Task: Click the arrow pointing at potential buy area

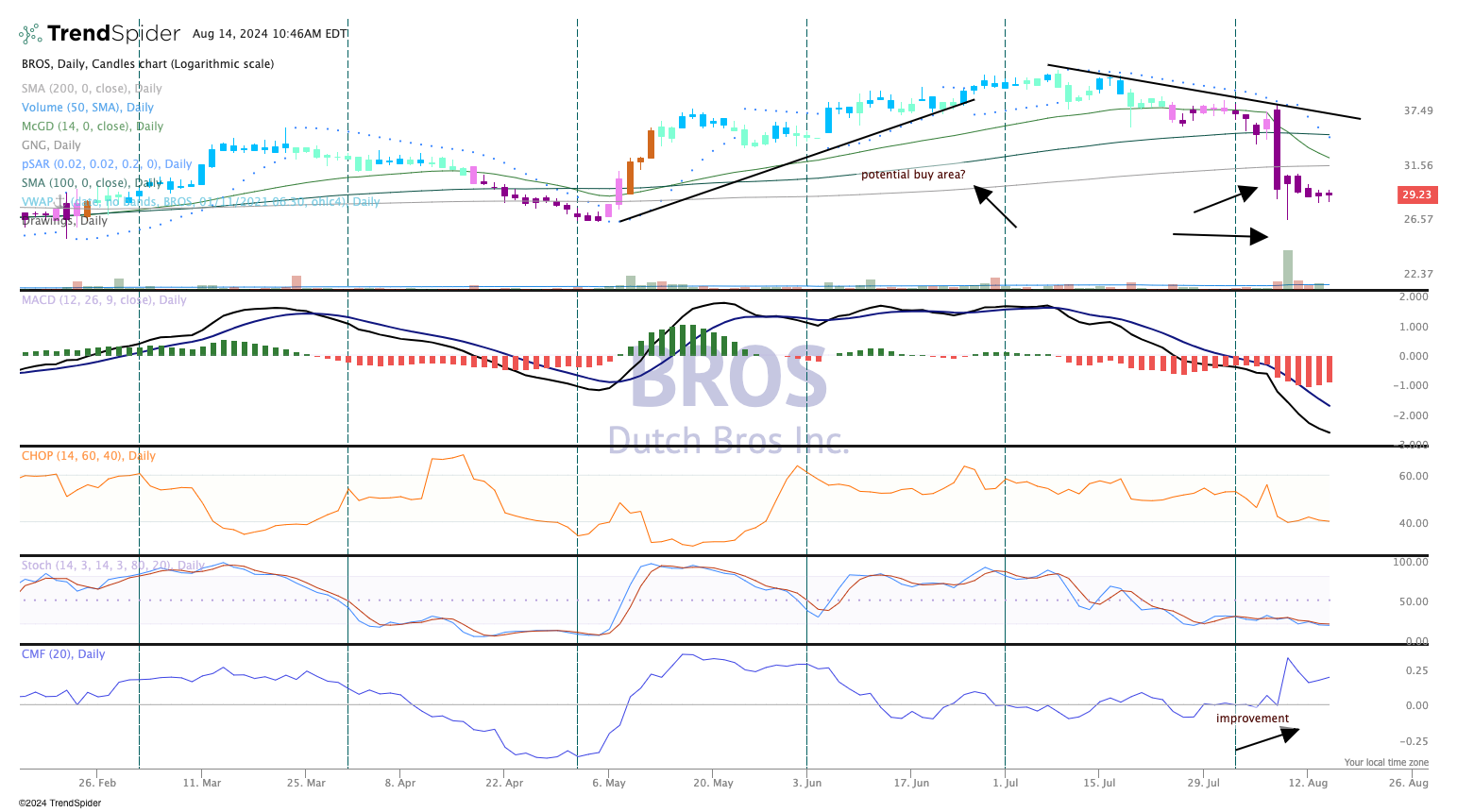Action: [x=994, y=207]
